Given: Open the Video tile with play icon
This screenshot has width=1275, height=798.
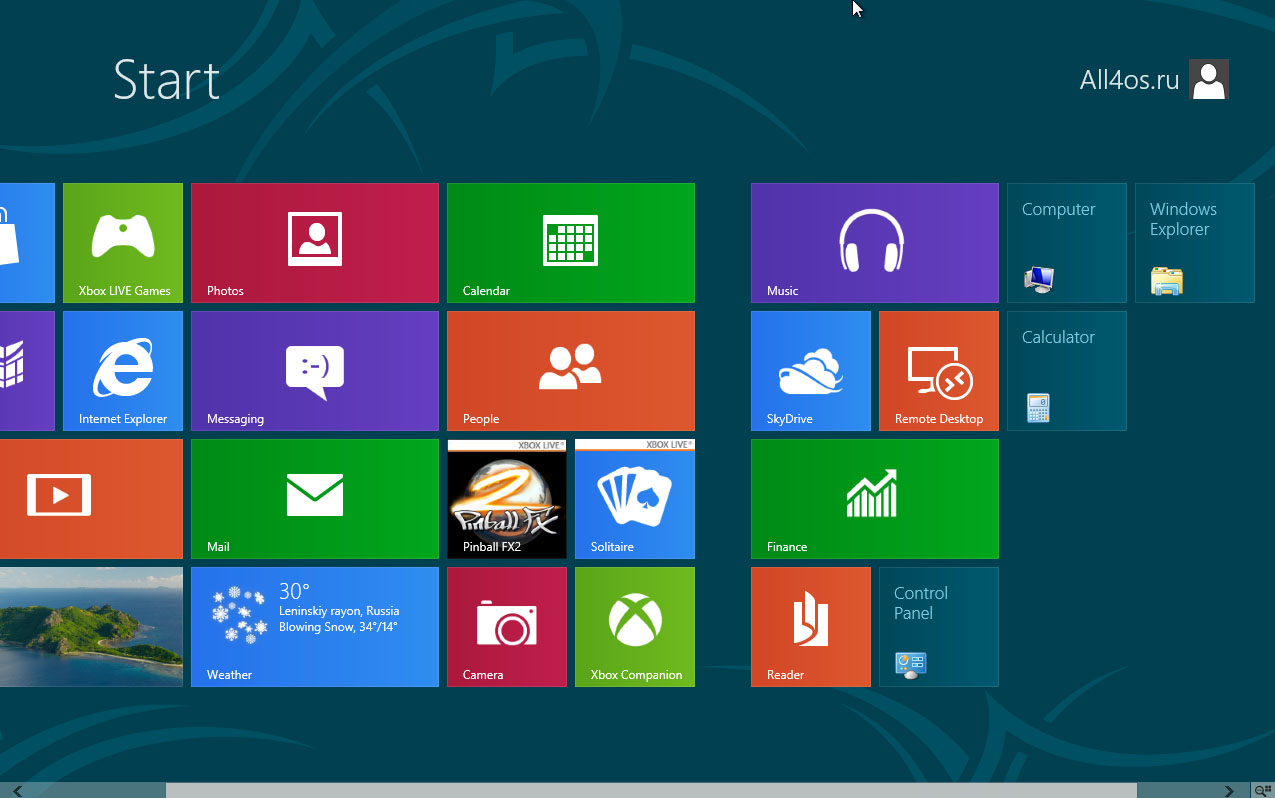Looking at the screenshot, I should 91,499.
